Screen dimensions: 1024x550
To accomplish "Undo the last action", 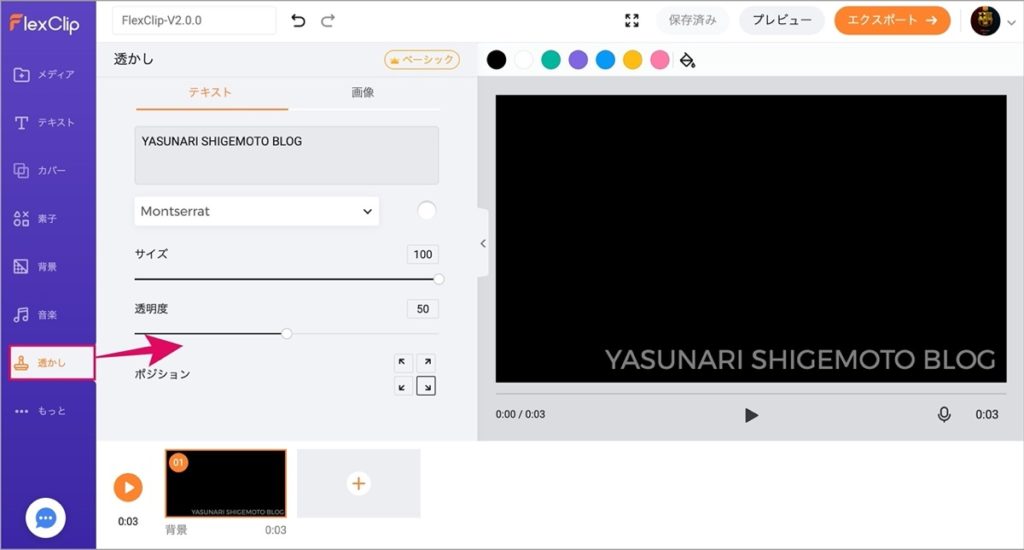I will (x=298, y=21).
